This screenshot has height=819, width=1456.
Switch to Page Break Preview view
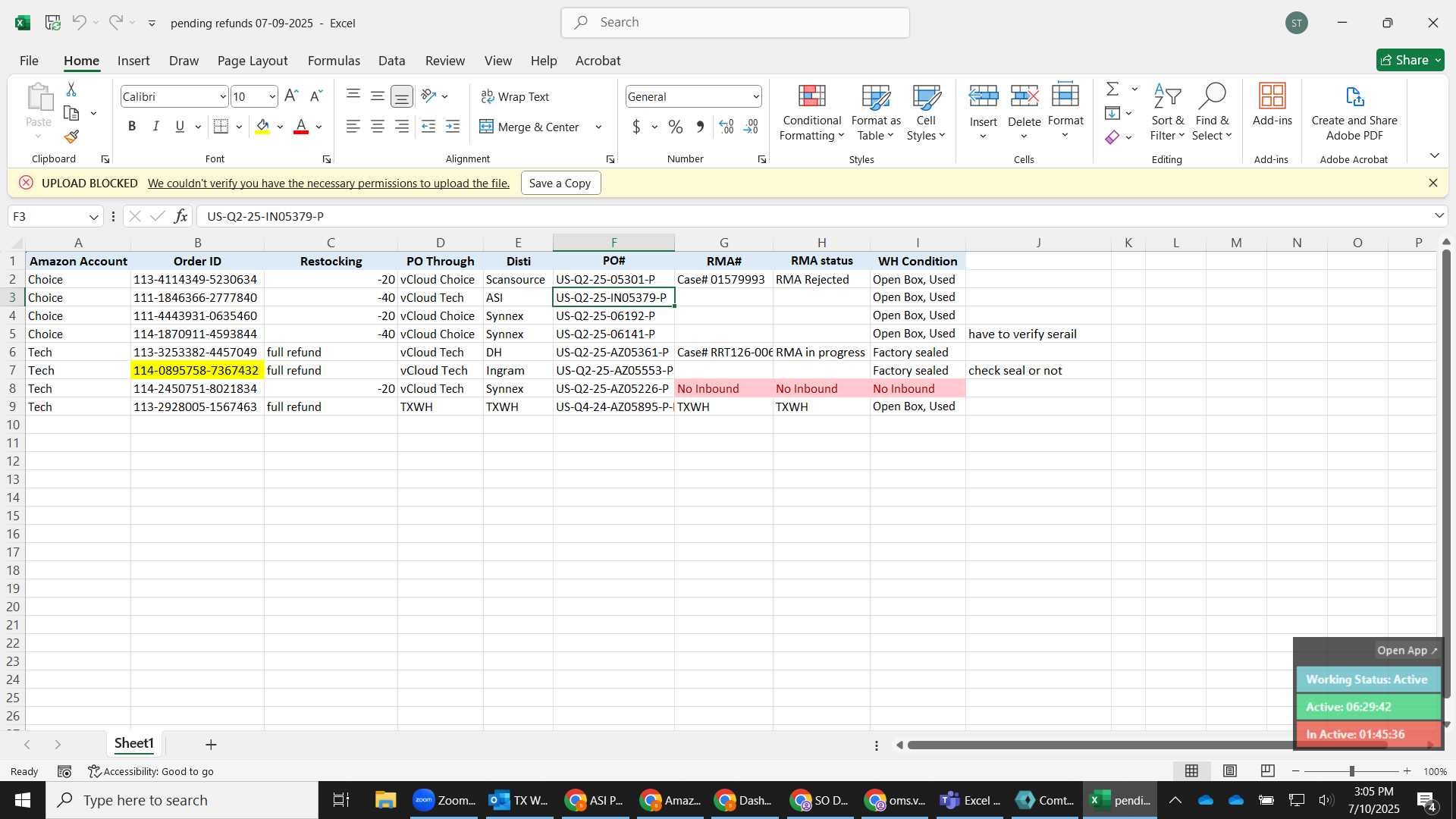(1268, 771)
